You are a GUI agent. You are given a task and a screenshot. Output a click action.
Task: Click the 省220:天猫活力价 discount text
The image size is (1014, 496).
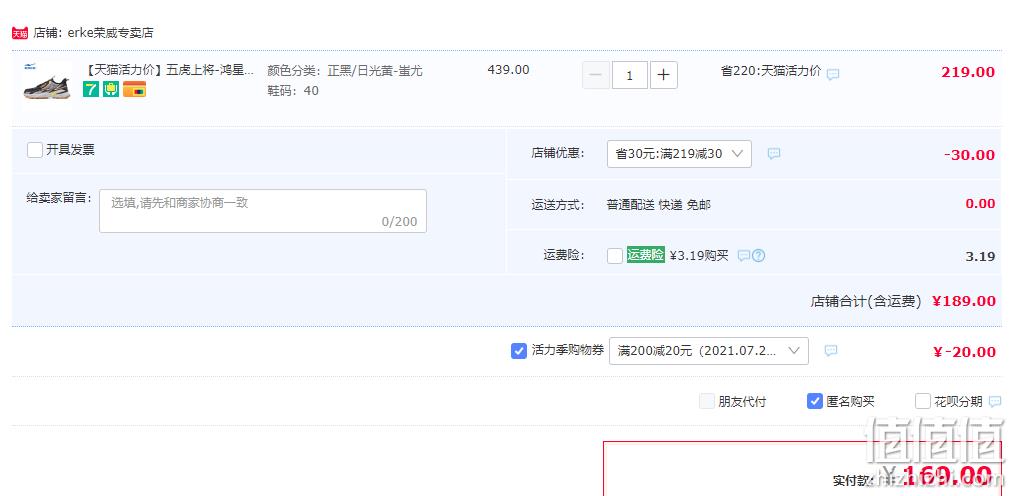coord(771,71)
